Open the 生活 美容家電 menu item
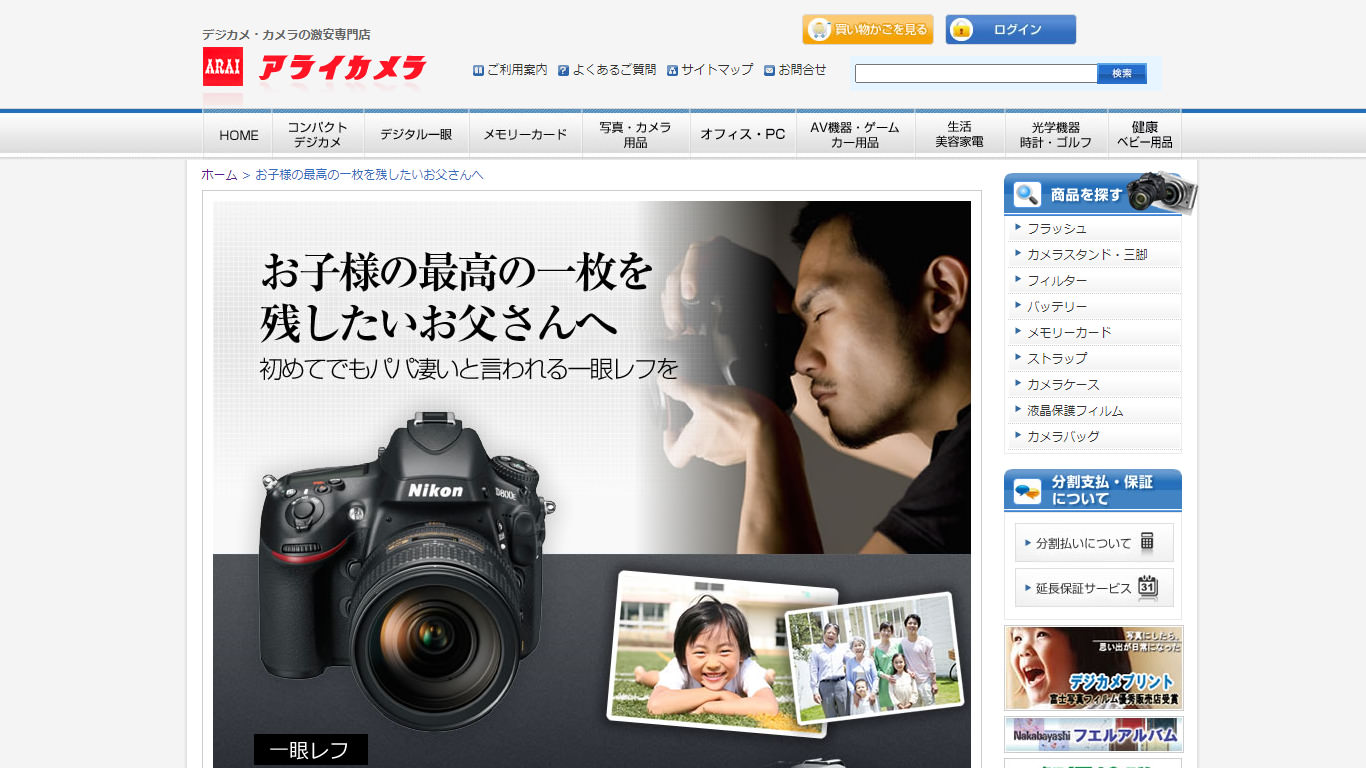 [960, 134]
